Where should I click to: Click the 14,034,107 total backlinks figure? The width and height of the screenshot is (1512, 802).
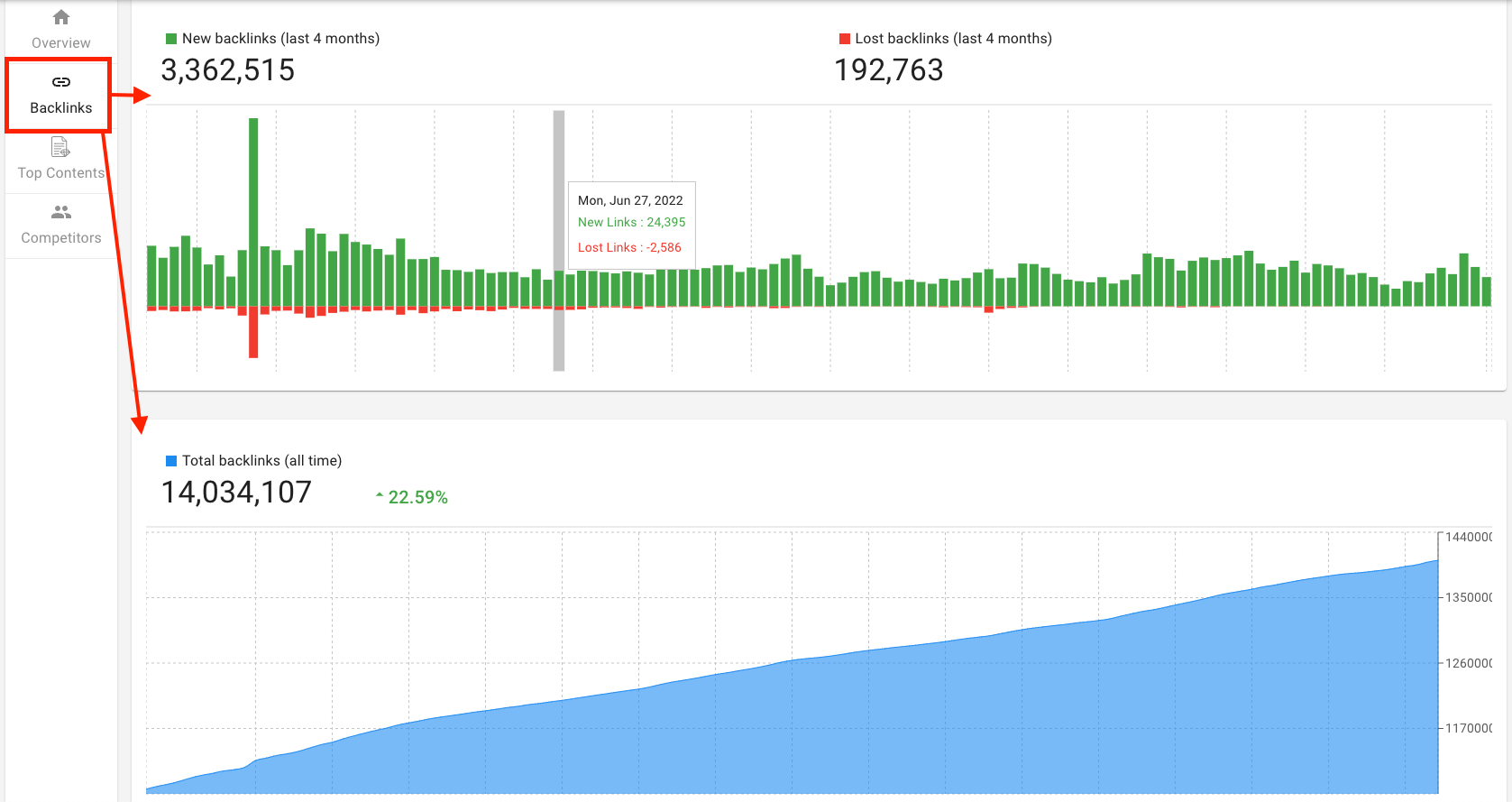(236, 493)
